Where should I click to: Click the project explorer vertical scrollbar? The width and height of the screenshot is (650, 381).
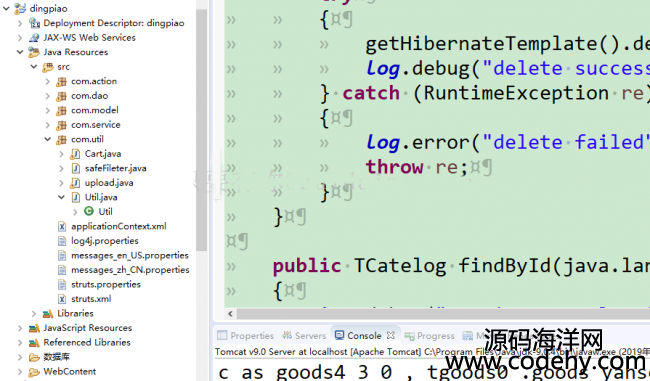[x=202, y=130]
